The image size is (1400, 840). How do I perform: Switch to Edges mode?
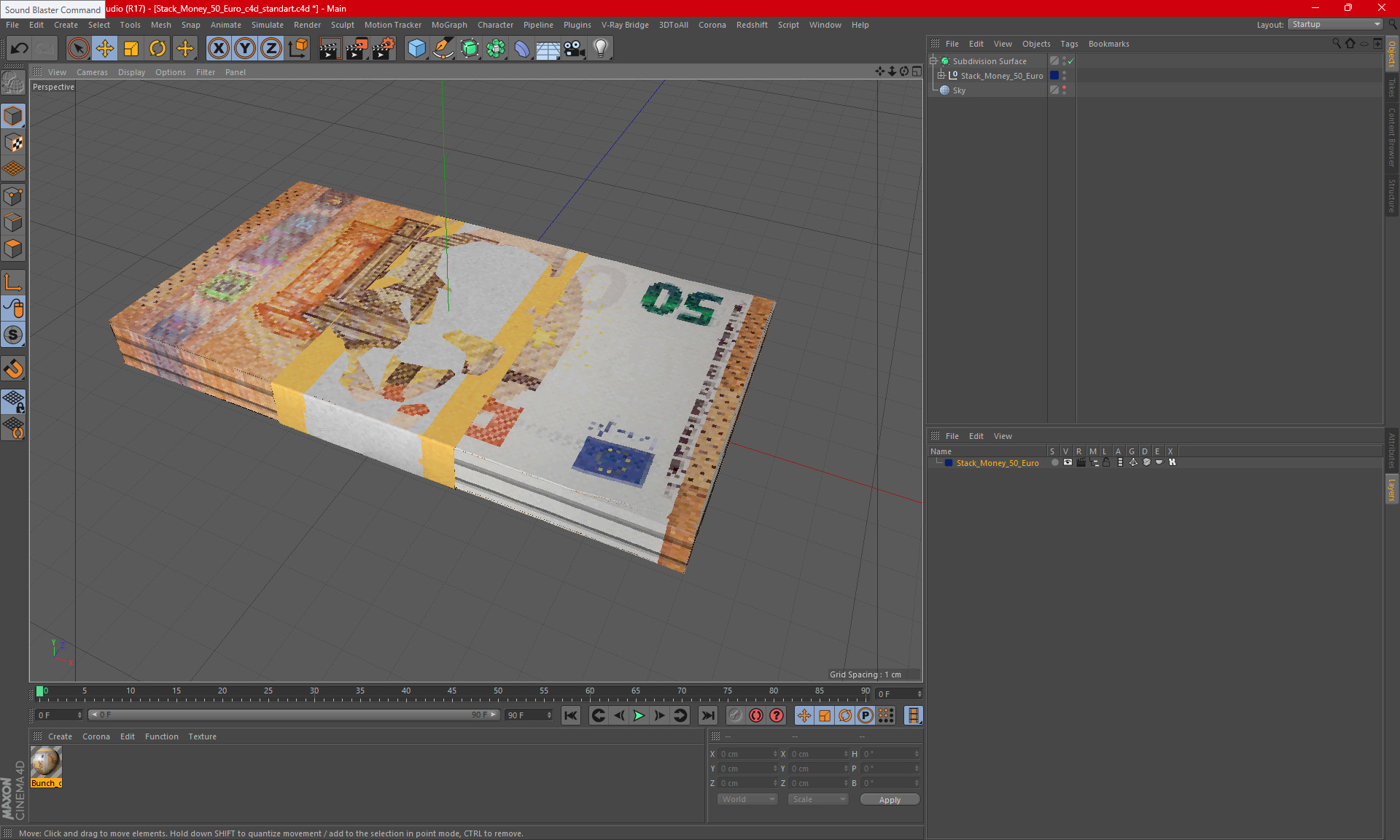point(13,222)
